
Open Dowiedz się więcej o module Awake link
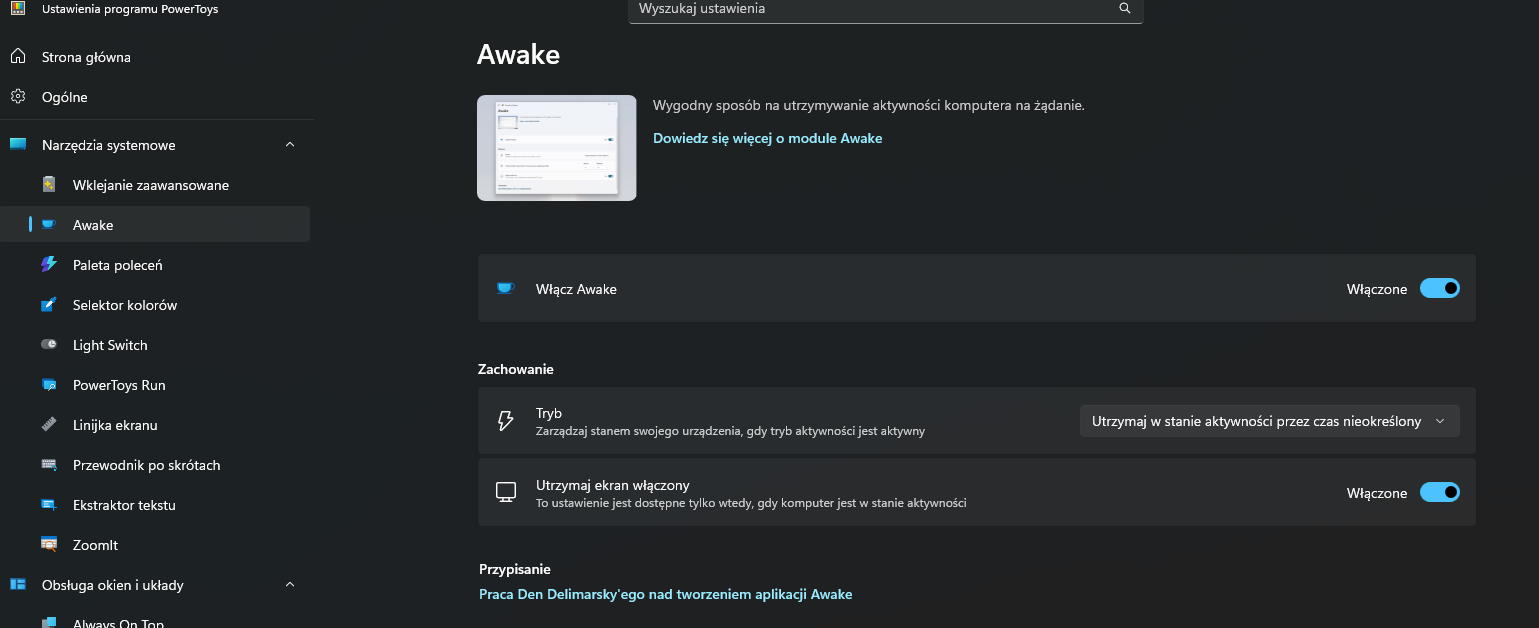click(x=767, y=138)
